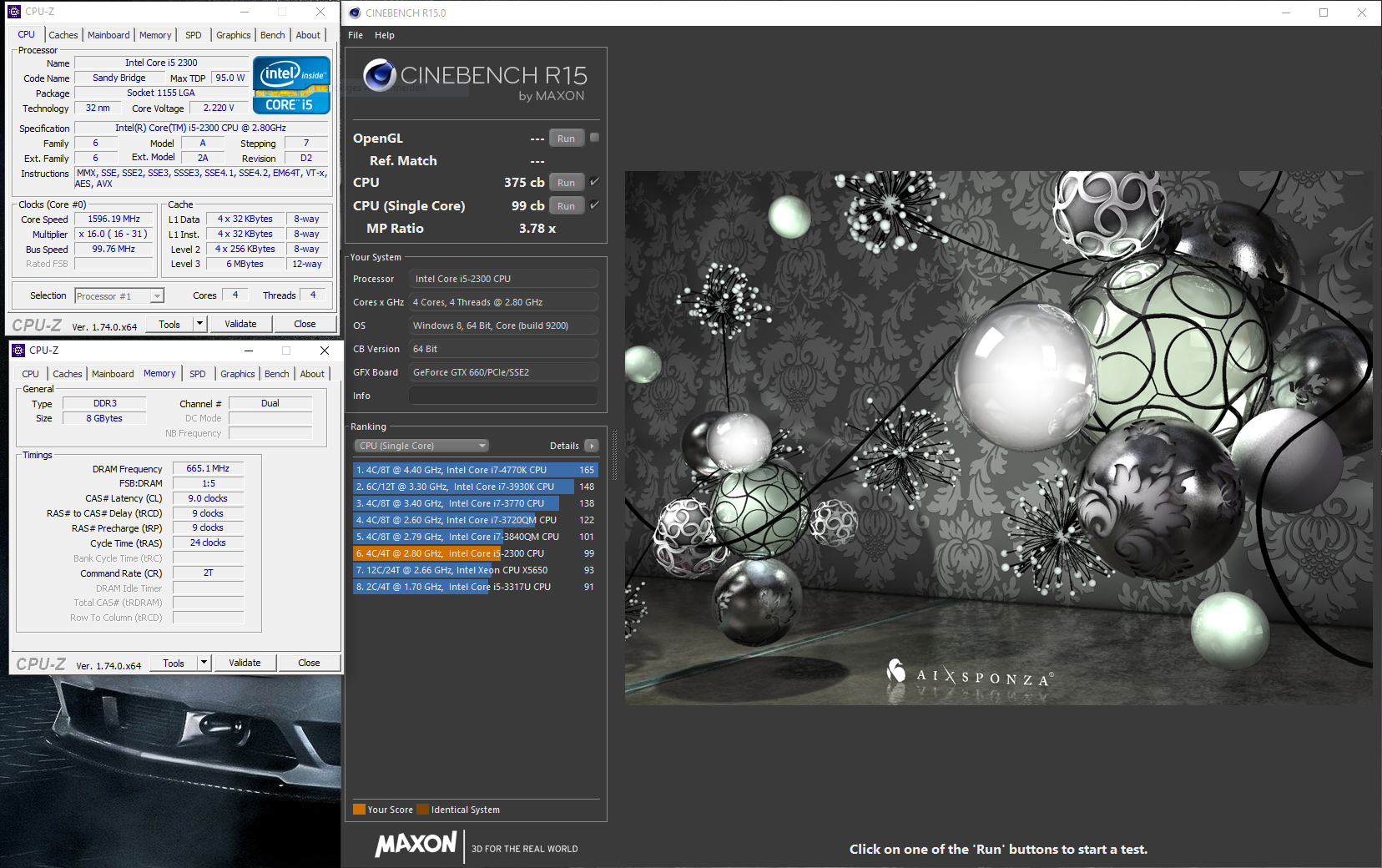Click Validate in top CPU-Z window
The height and width of the screenshot is (868, 1382).
click(240, 324)
